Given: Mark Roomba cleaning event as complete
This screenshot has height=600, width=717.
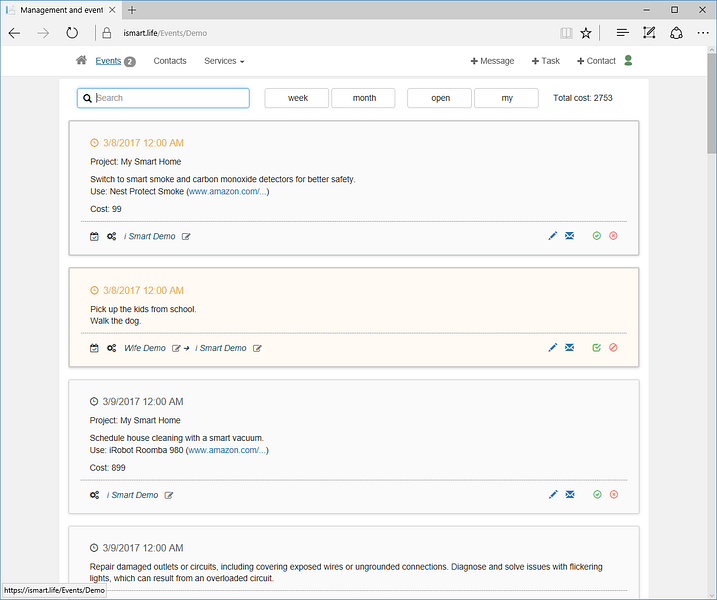Looking at the screenshot, I should point(597,494).
